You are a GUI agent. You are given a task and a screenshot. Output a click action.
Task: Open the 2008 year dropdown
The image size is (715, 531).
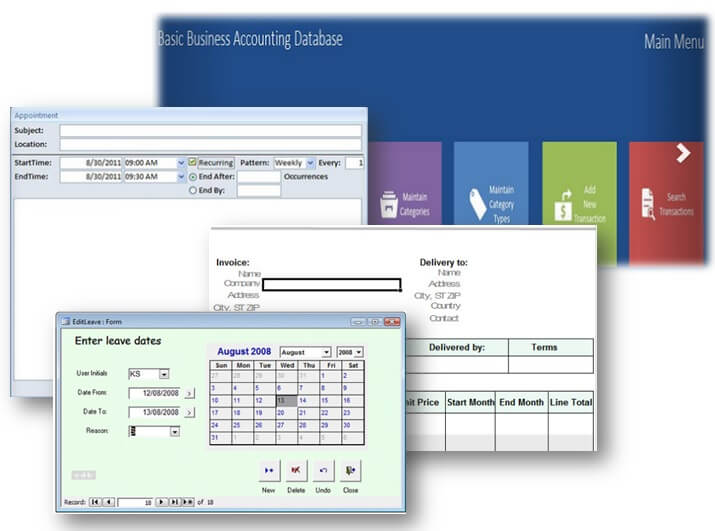point(359,352)
